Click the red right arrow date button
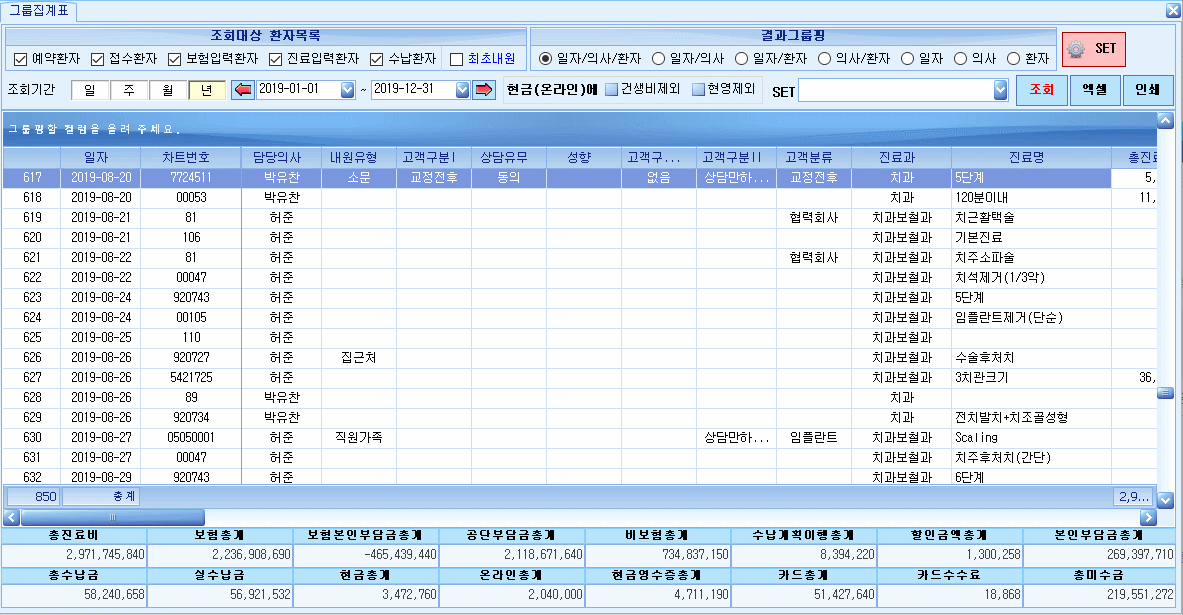The image size is (1183, 615). (x=484, y=90)
